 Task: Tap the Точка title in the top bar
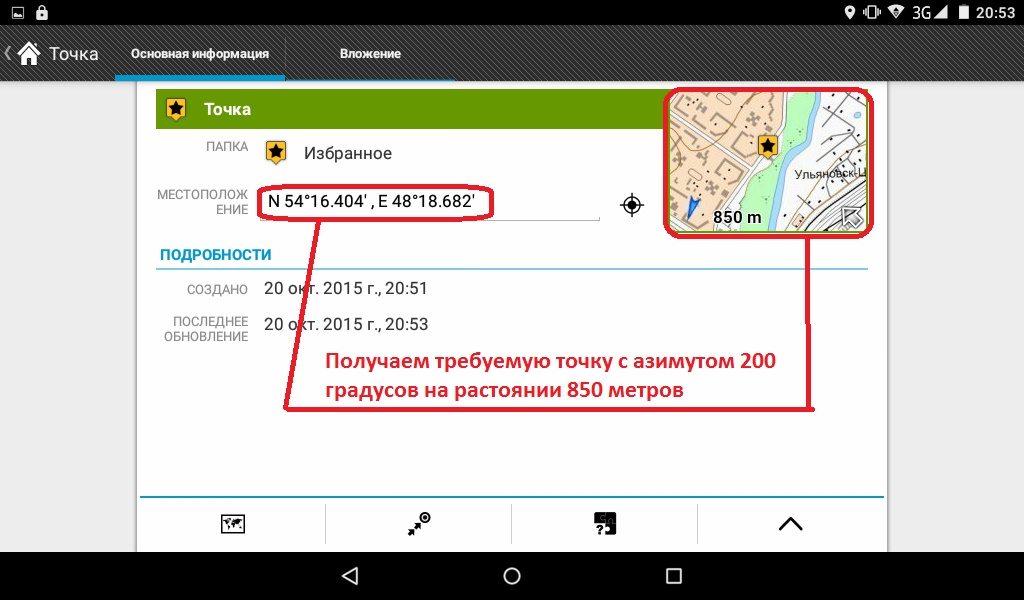click(74, 54)
